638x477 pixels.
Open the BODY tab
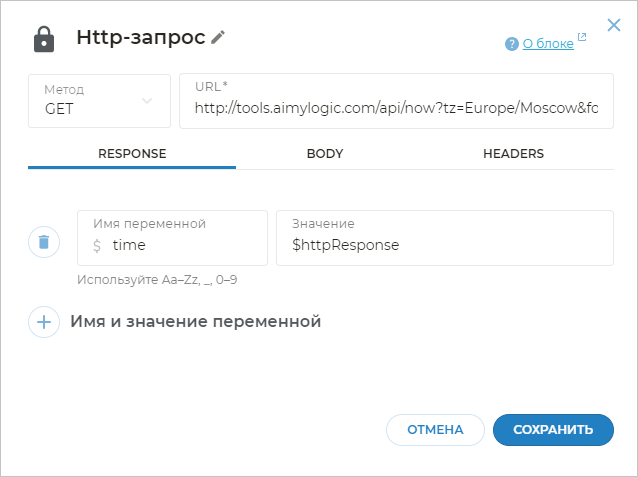click(x=325, y=154)
